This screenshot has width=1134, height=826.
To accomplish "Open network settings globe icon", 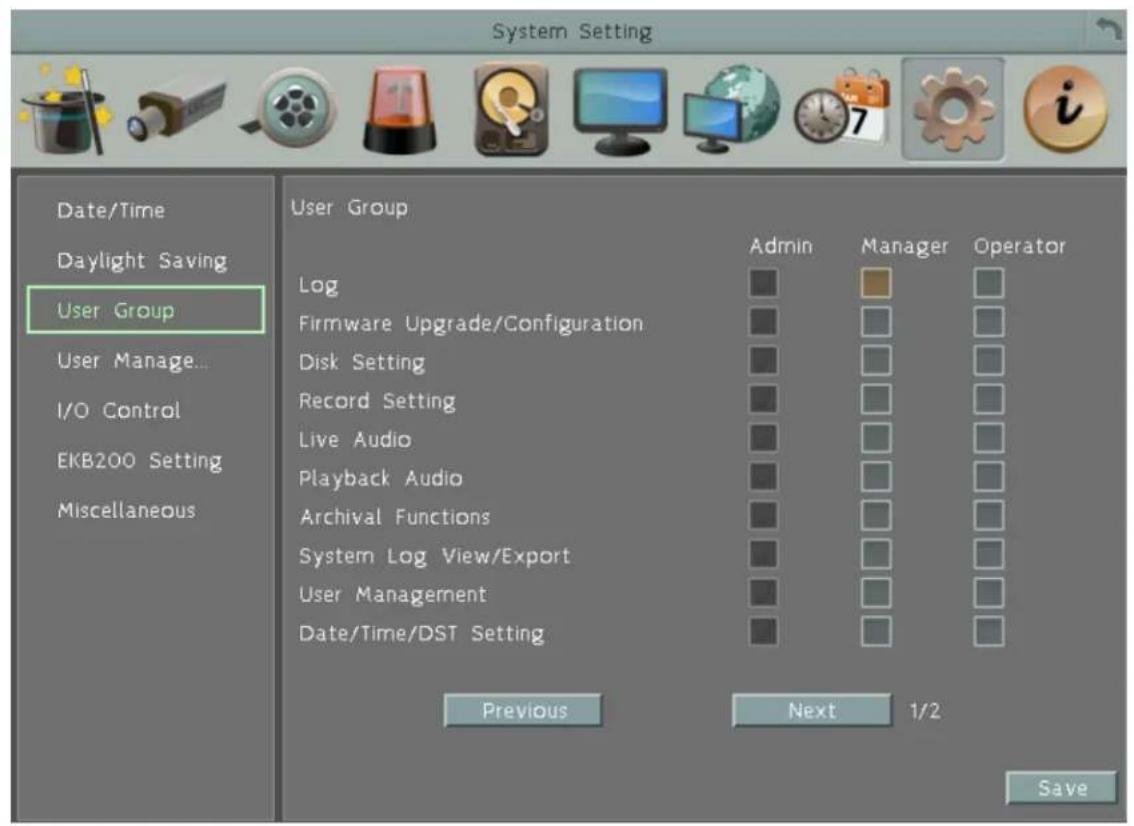I will pos(731,109).
